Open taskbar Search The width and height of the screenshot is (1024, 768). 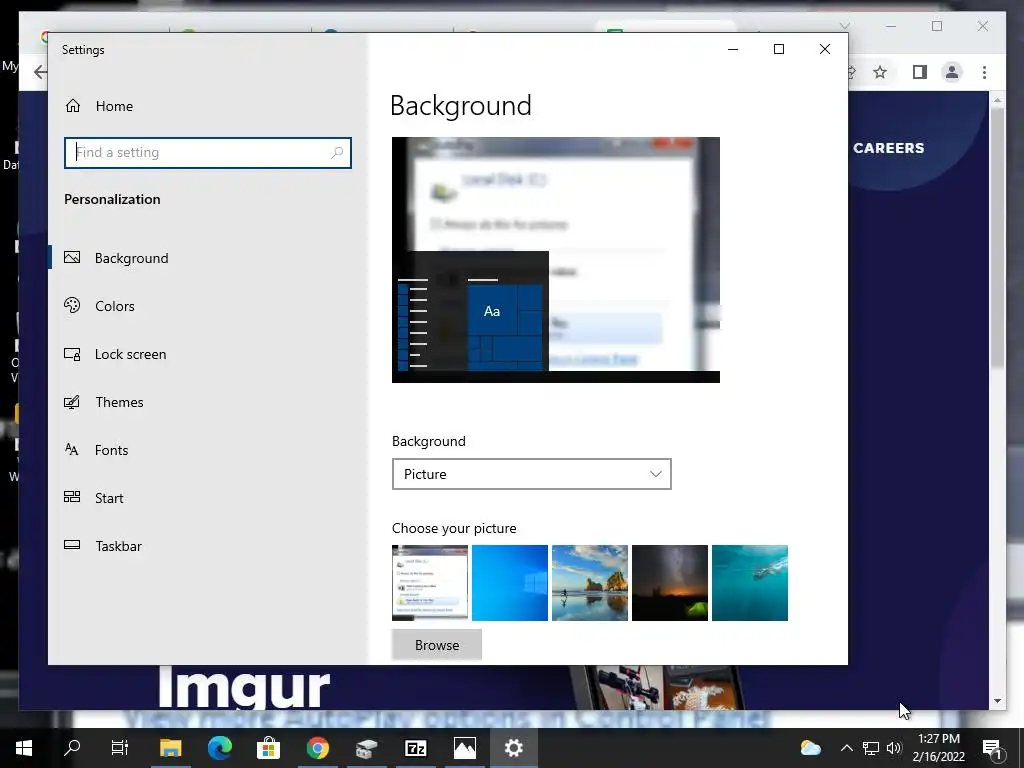pos(72,748)
